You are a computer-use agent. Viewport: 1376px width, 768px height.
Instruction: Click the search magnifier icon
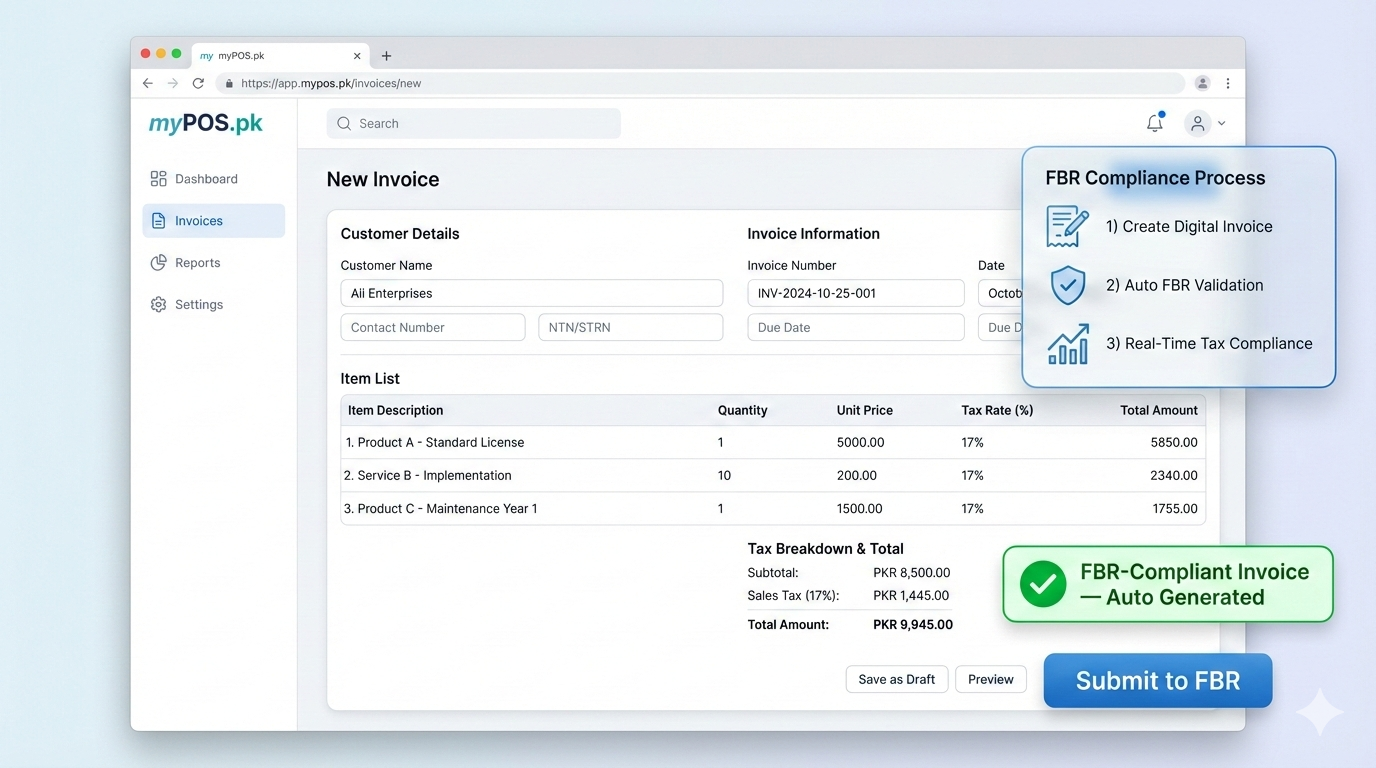344,124
